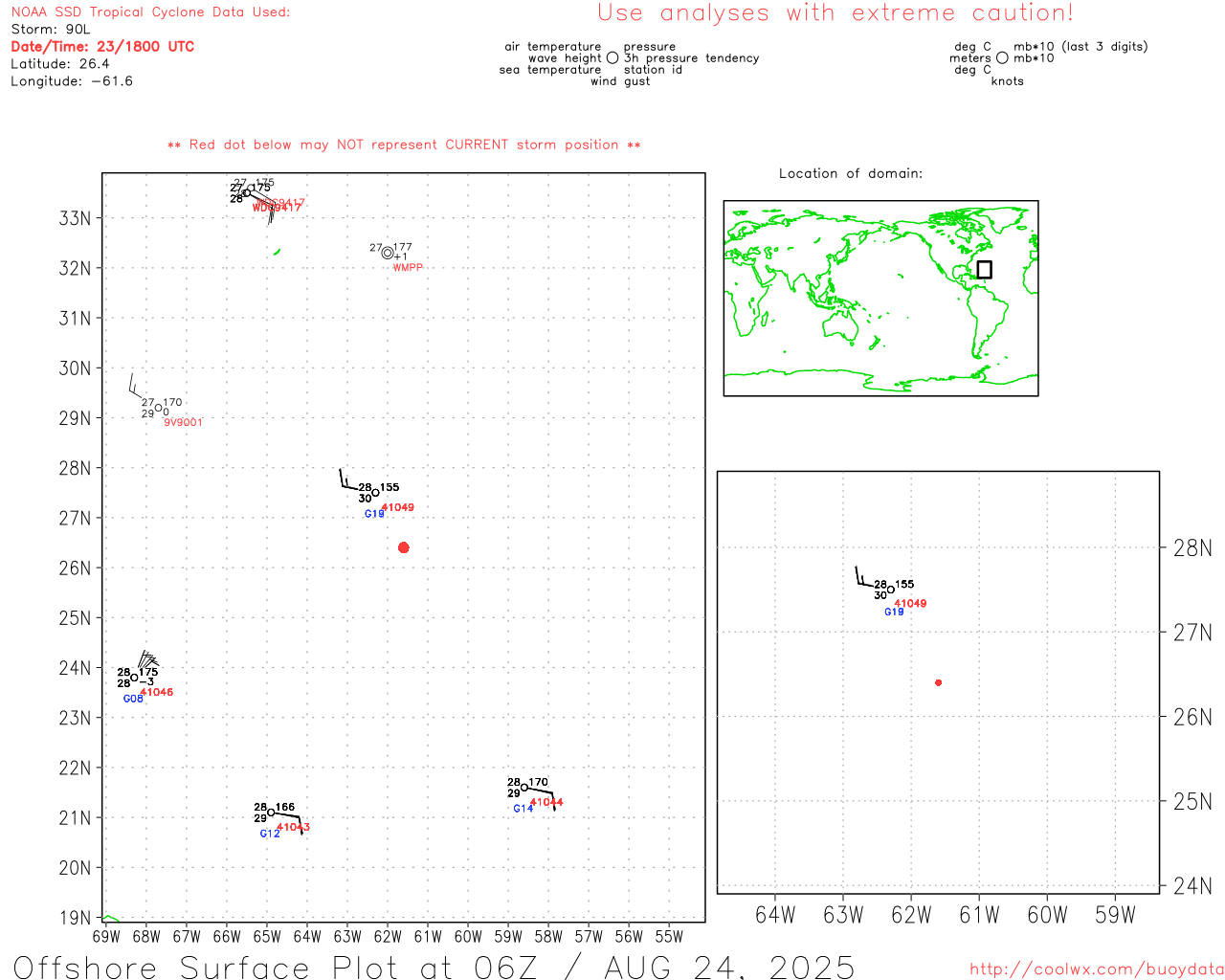Click the 28N label on the inset map
Image resolution: width=1225 pixels, height=980 pixels.
[1192, 548]
